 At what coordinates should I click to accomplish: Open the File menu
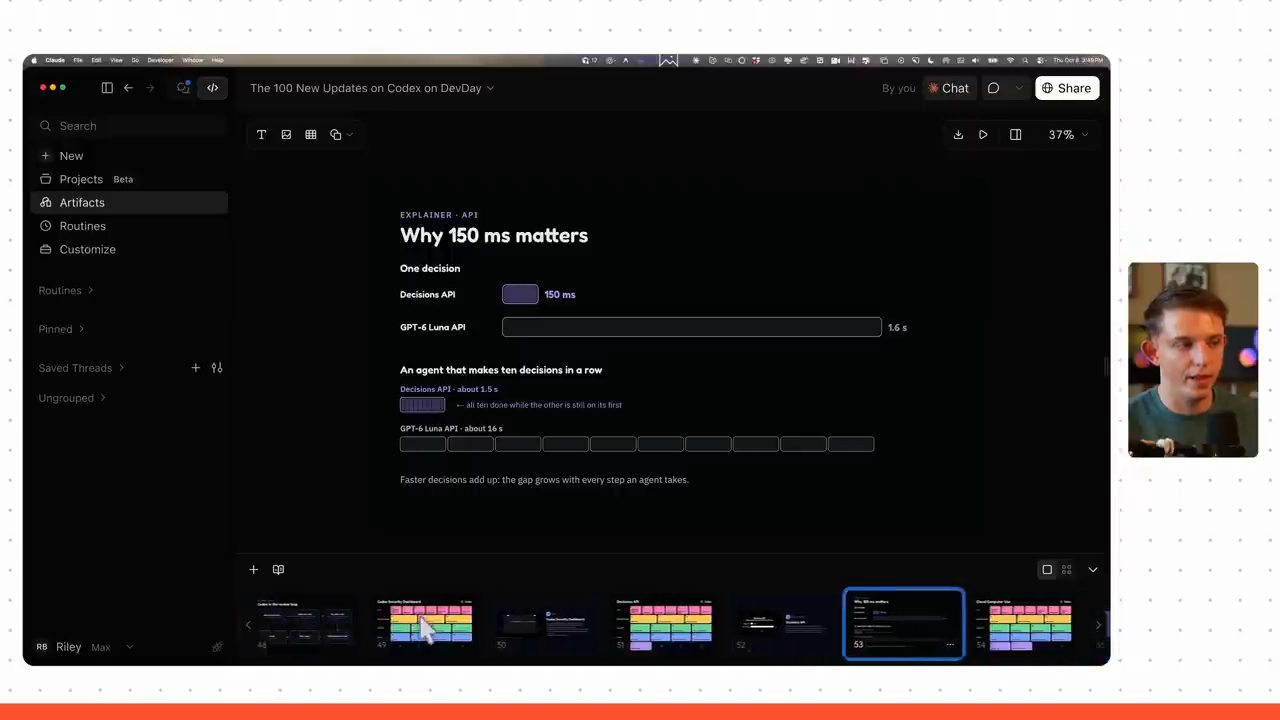point(78,60)
